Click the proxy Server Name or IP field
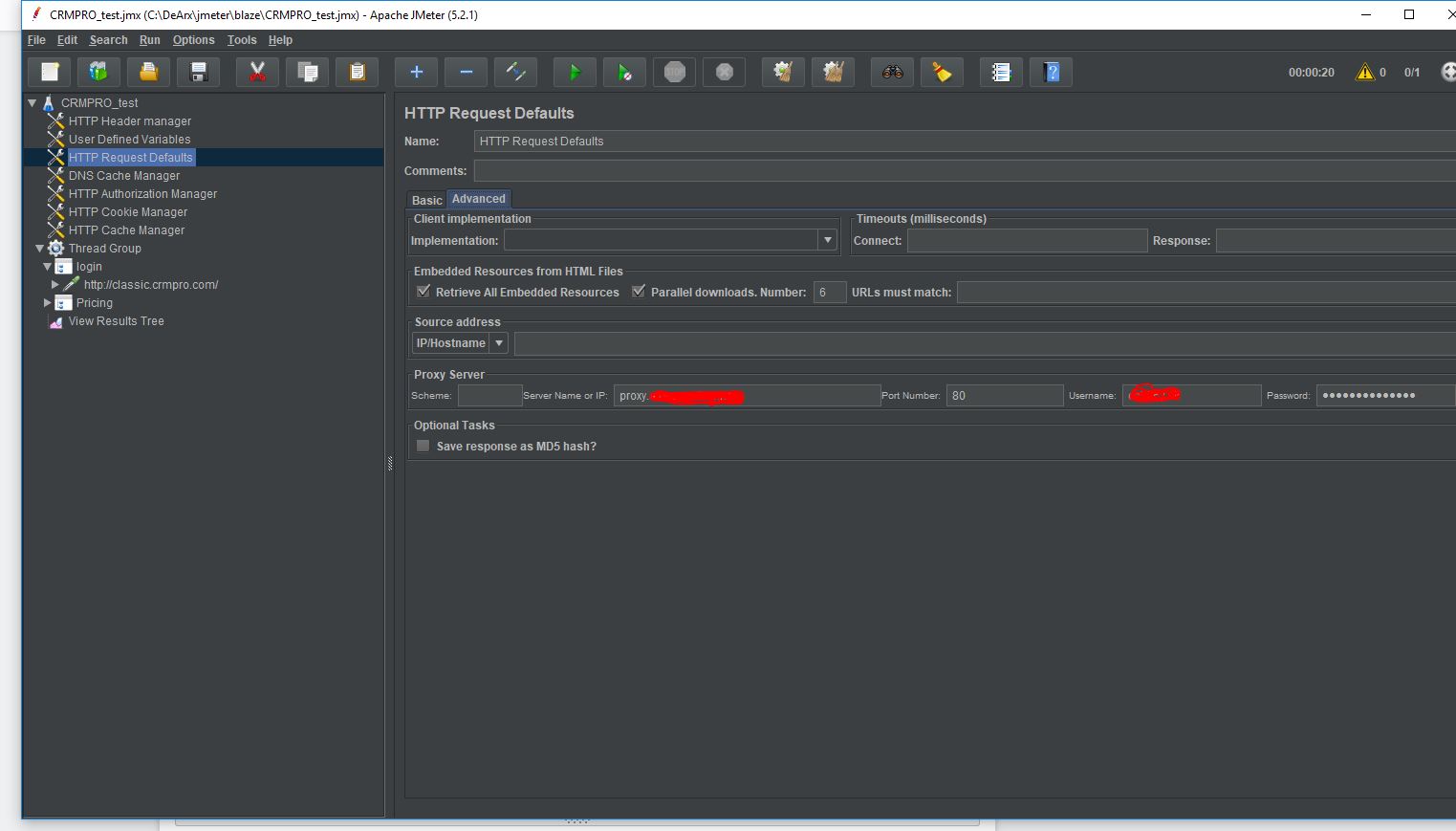Viewport: 1456px width, 831px height. click(x=747, y=395)
